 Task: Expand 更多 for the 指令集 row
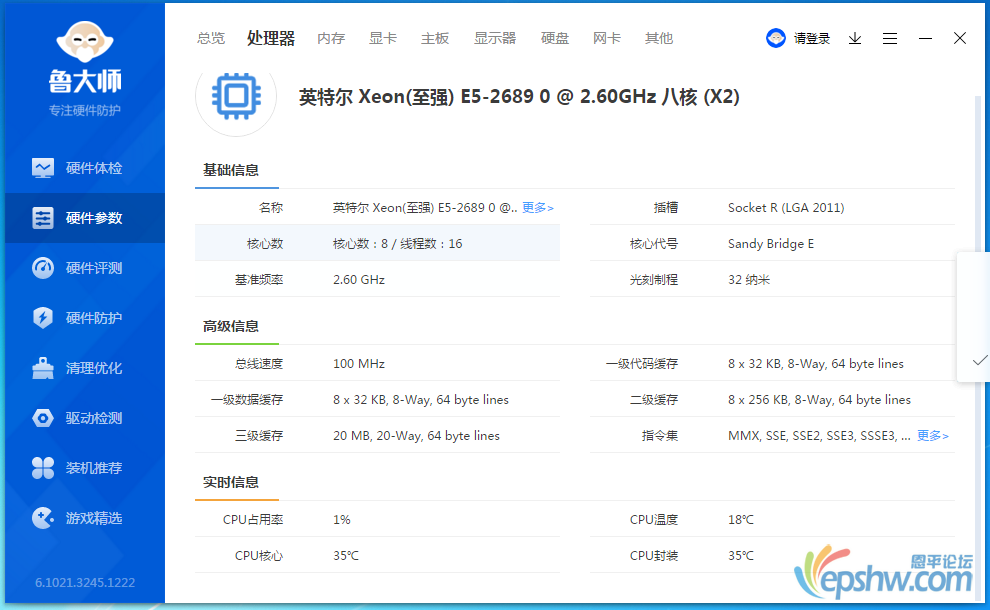[x=933, y=436]
